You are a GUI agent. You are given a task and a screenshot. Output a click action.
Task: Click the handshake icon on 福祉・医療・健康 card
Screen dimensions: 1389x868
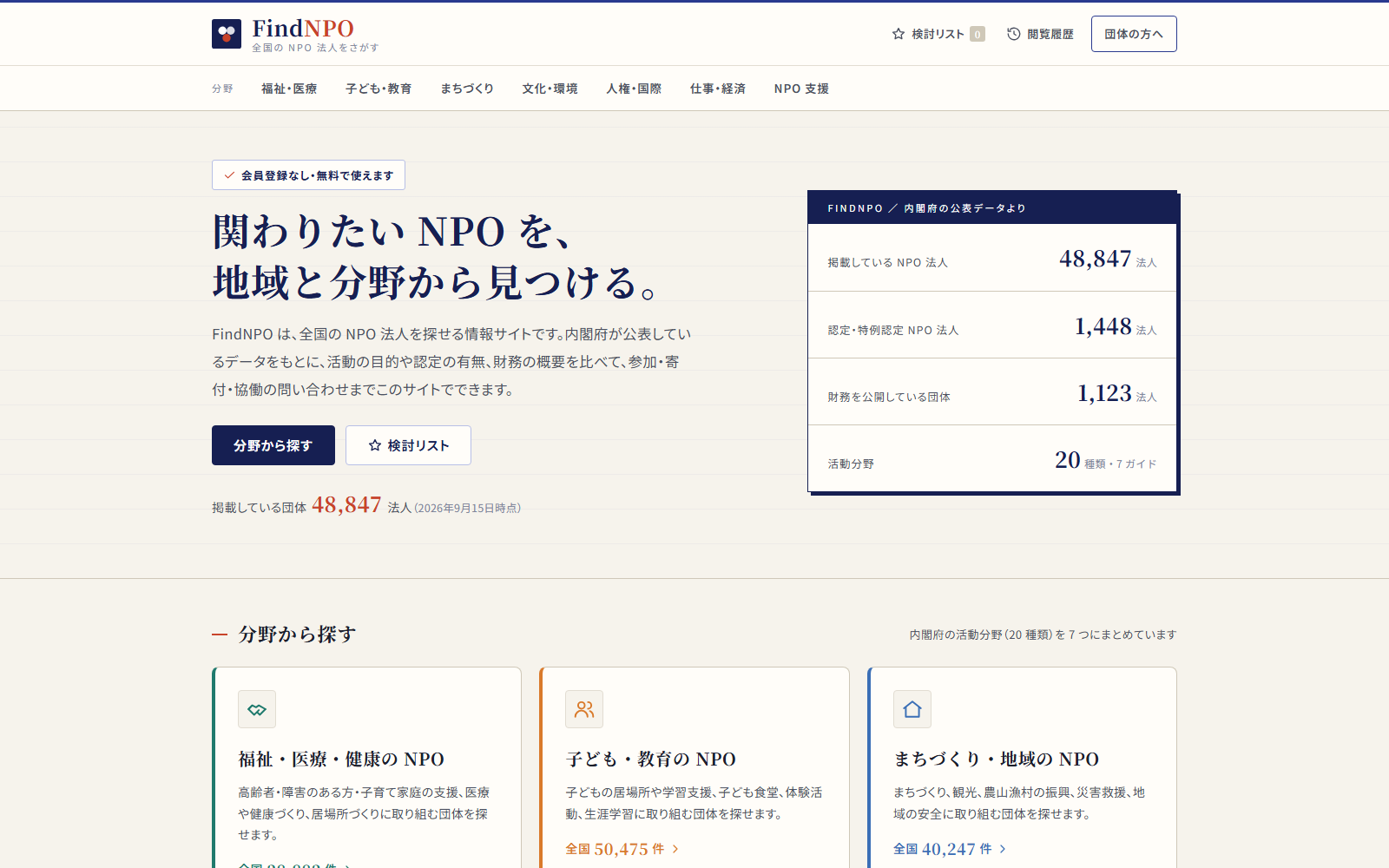(x=257, y=709)
